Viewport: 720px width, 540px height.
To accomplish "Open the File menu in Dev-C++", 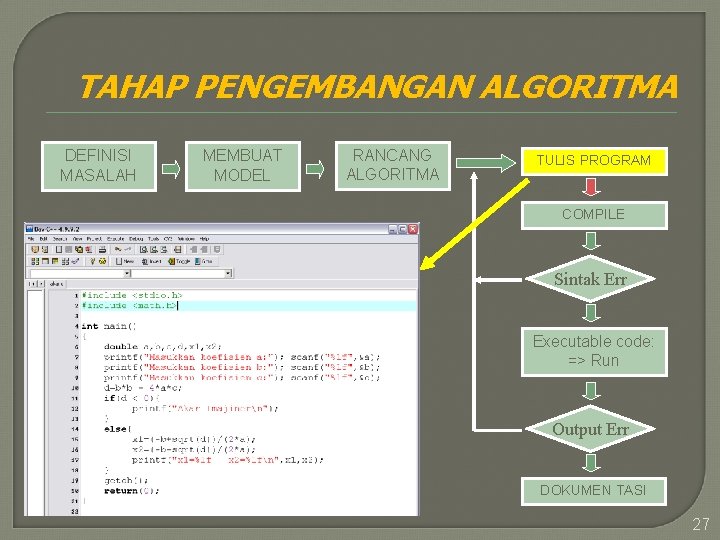I will 31,239.
